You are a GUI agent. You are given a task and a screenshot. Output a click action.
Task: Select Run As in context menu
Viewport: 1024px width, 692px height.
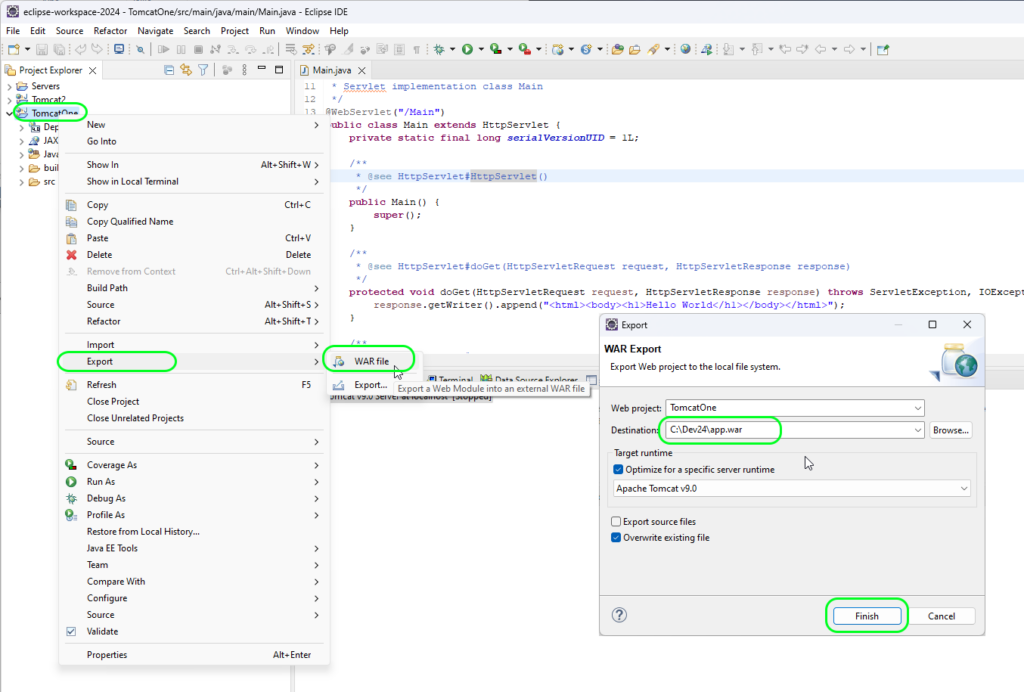click(x=194, y=482)
